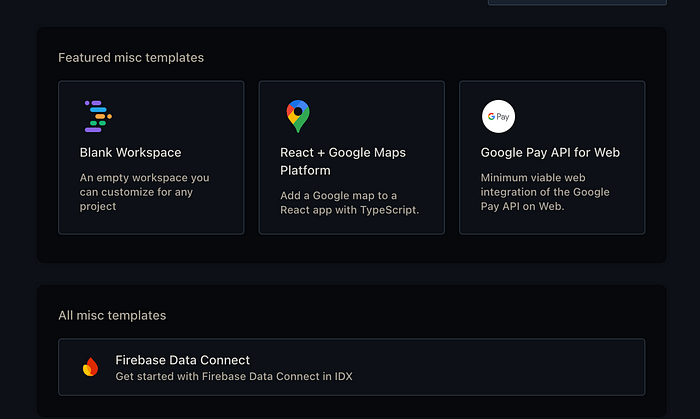Screen dimensions: 700x419
Task: Click 'An empty workspace you can customize' description
Action: click(x=144, y=192)
